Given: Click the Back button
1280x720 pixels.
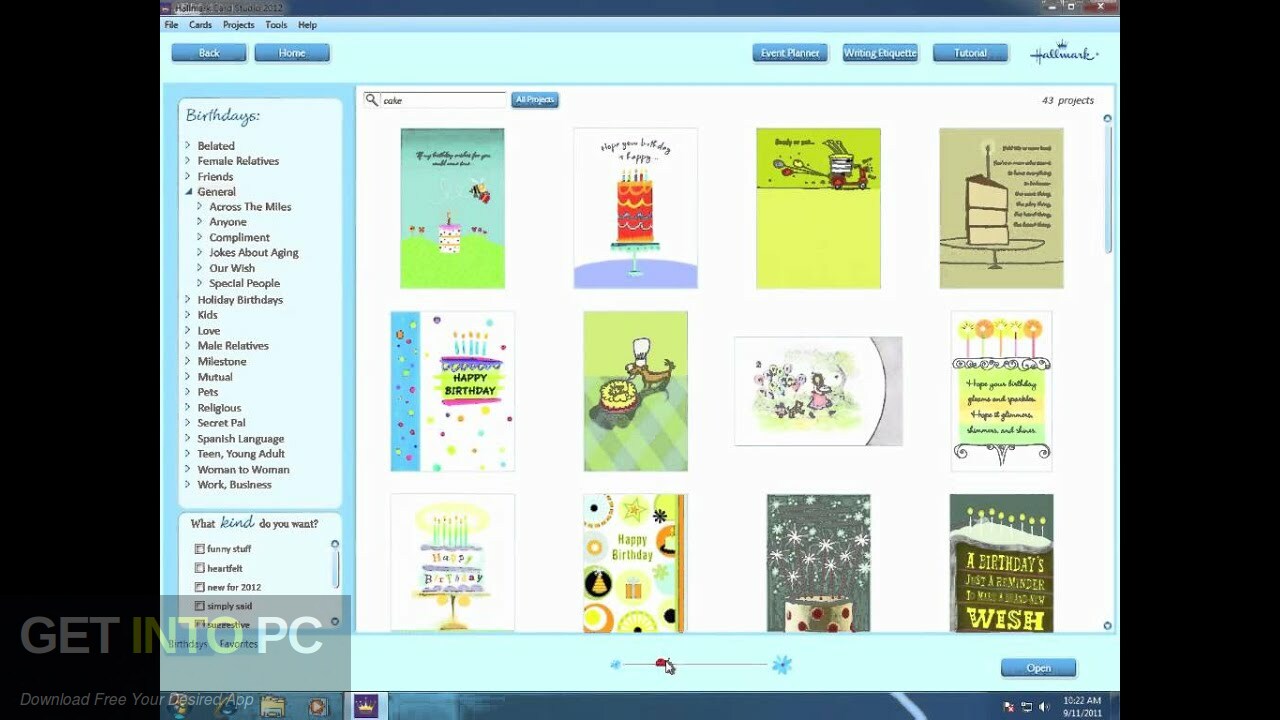Looking at the screenshot, I should (x=209, y=53).
